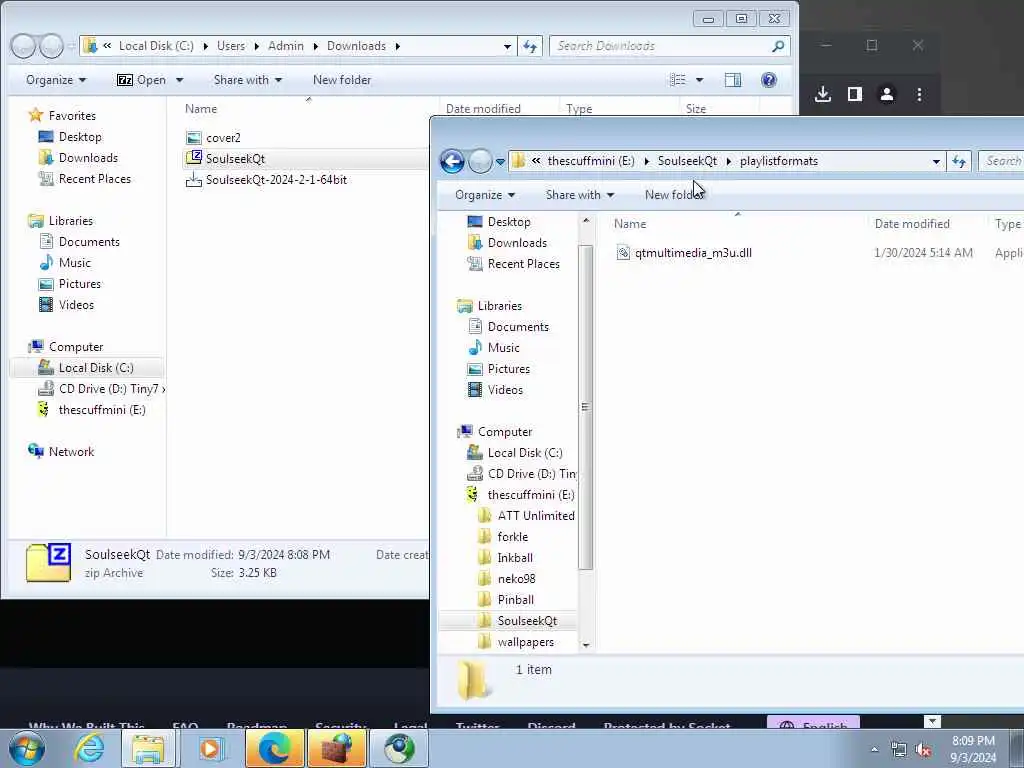Open browser three-dot menu

coord(919,94)
